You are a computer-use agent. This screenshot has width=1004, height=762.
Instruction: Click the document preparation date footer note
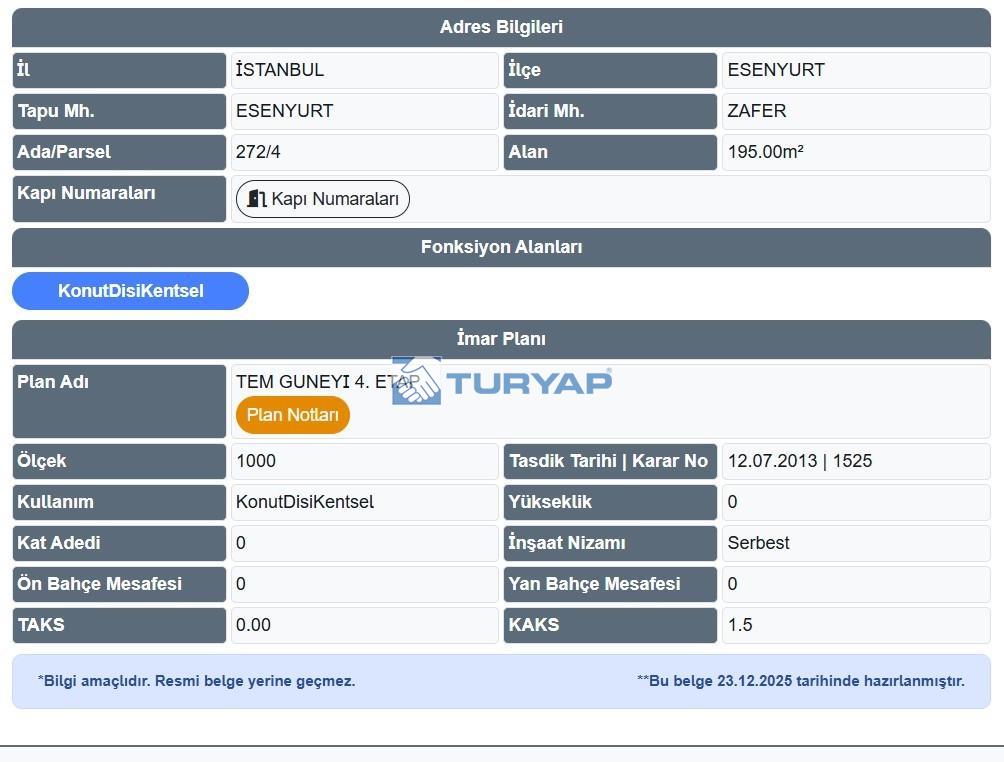tap(800, 681)
